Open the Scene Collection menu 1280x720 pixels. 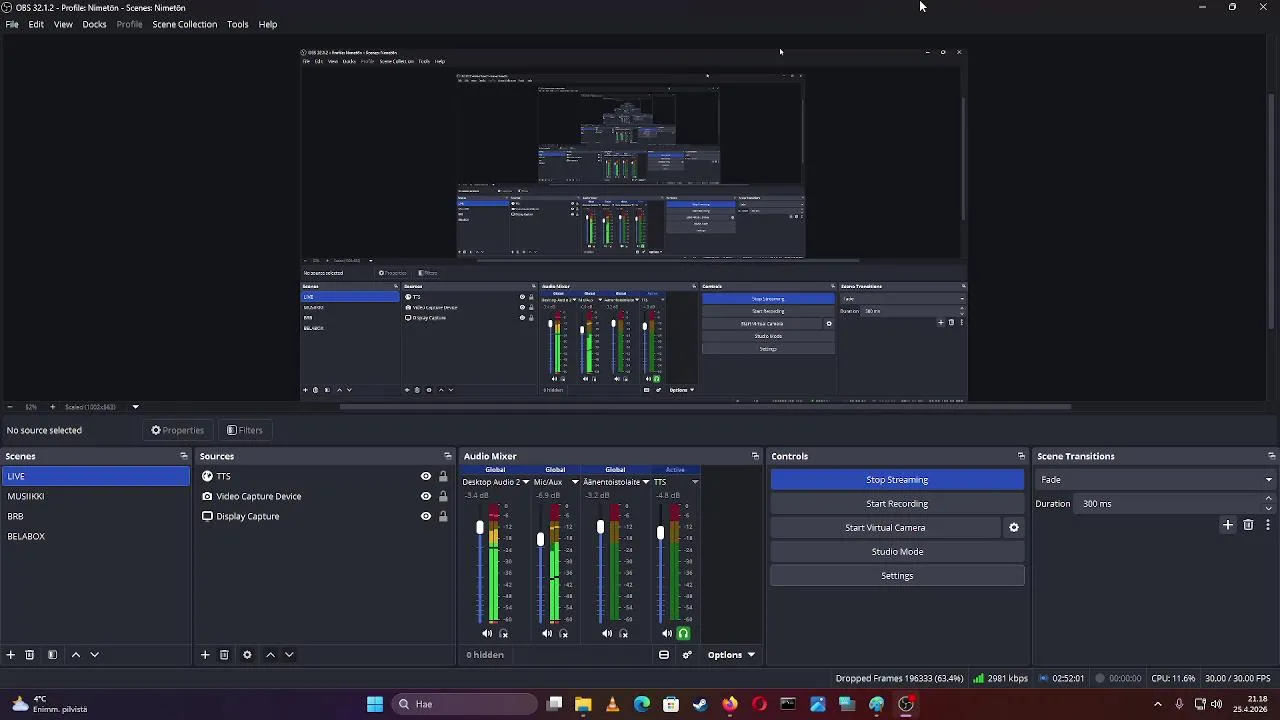pos(185,24)
